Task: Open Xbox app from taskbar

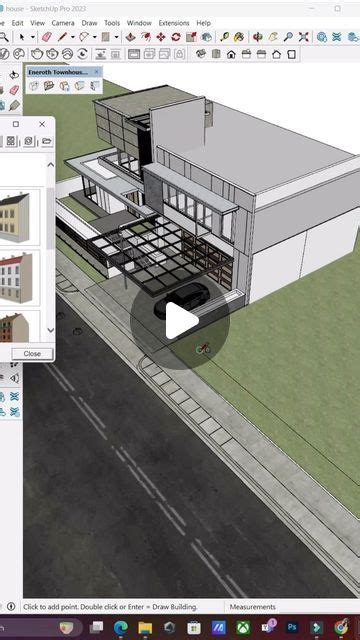Action: pos(243,627)
